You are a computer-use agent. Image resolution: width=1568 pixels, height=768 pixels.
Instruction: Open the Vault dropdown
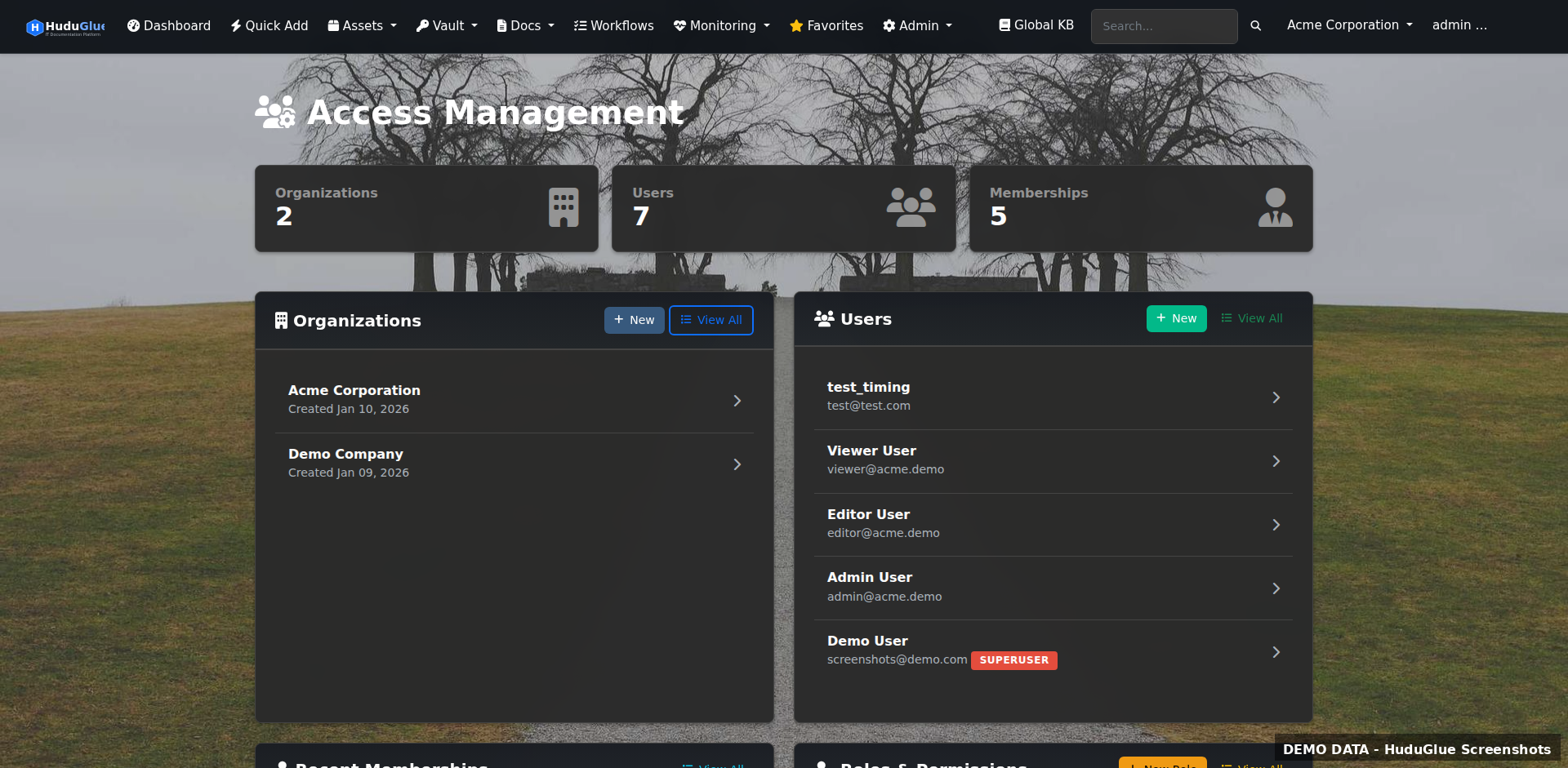(x=446, y=25)
